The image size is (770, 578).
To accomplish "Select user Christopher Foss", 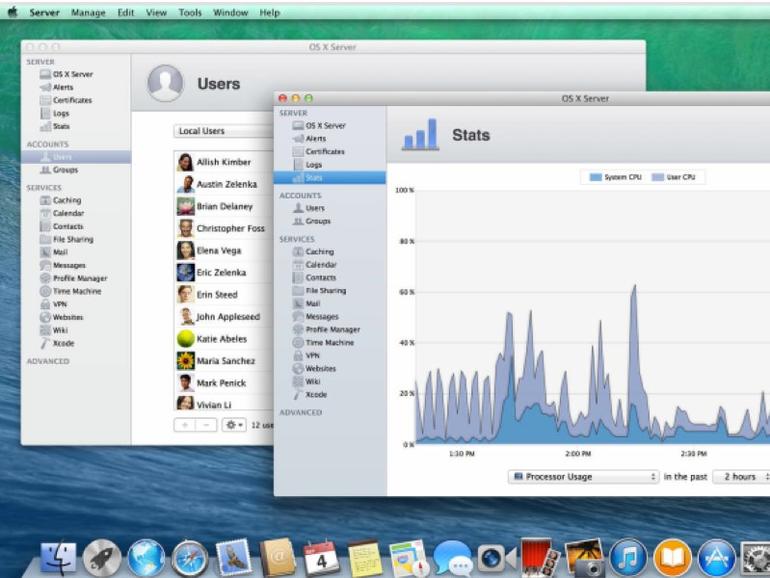I will coord(223,228).
